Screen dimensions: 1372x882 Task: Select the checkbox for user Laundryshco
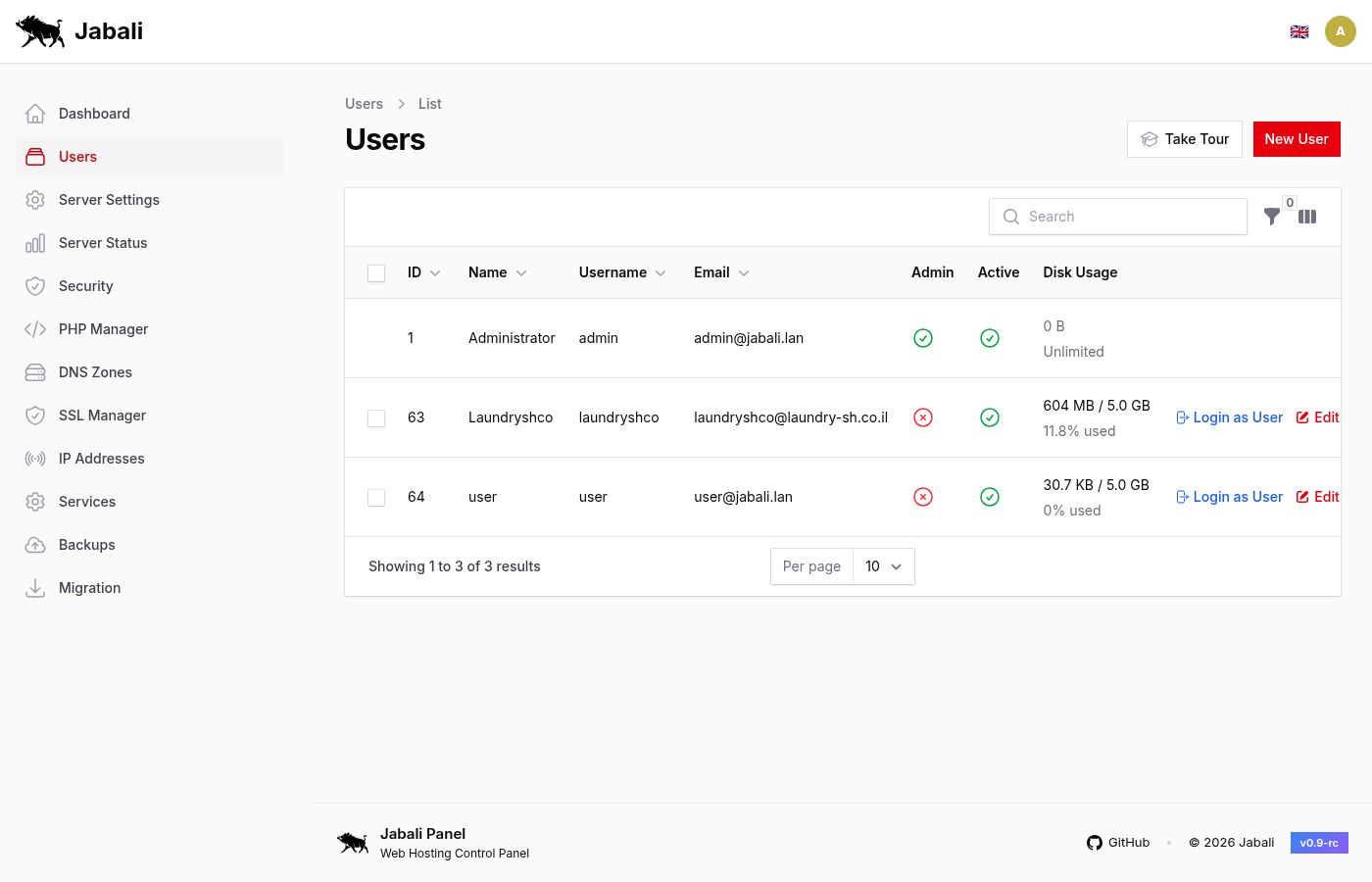[x=376, y=417]
